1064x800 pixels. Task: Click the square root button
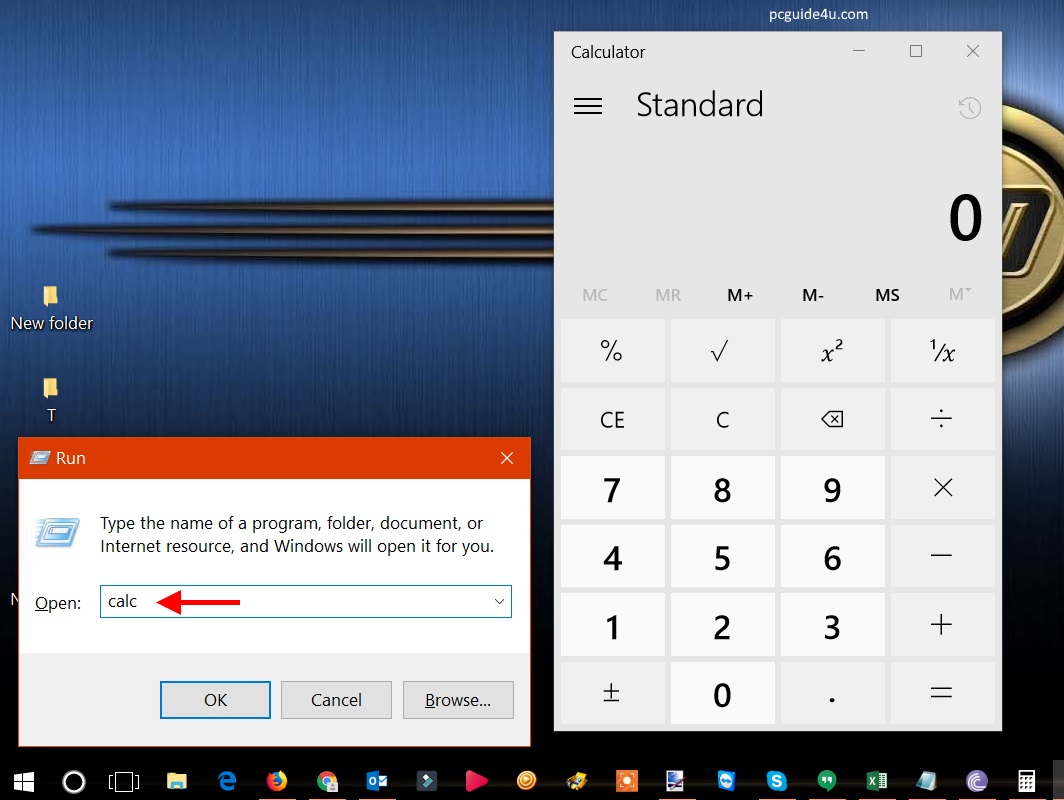(722, 351)
